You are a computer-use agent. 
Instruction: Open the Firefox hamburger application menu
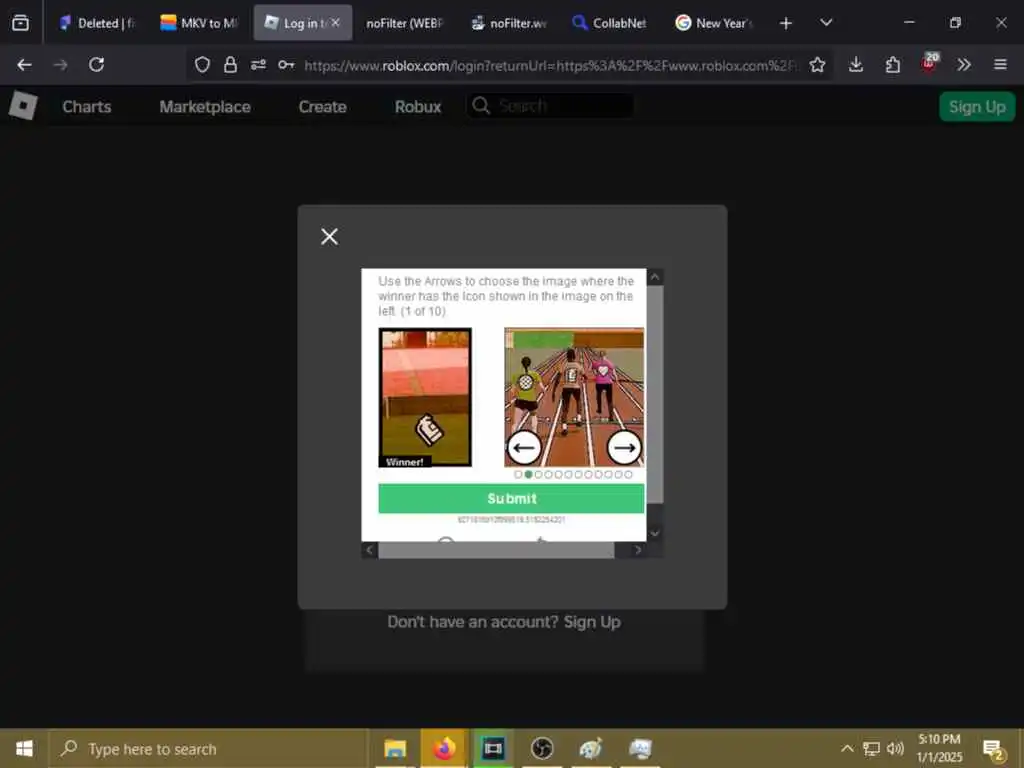[x=1000, y=65]
